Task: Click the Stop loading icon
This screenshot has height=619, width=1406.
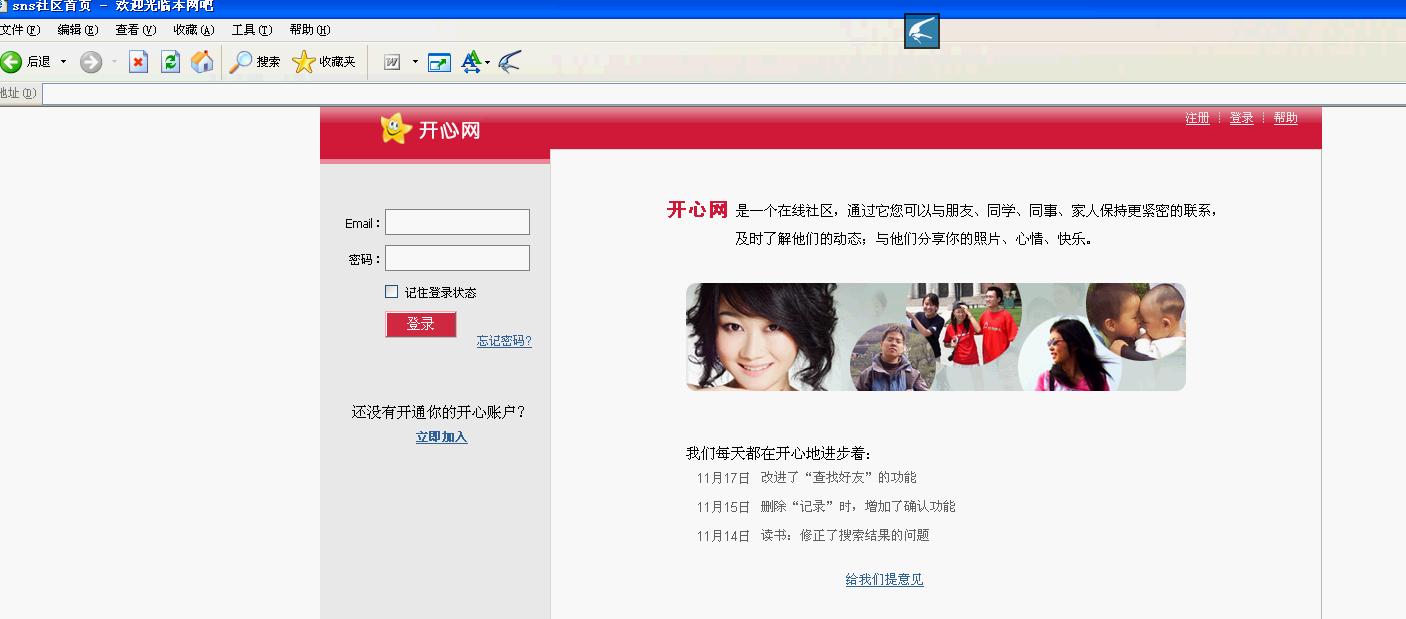Action: pos(139,62)
